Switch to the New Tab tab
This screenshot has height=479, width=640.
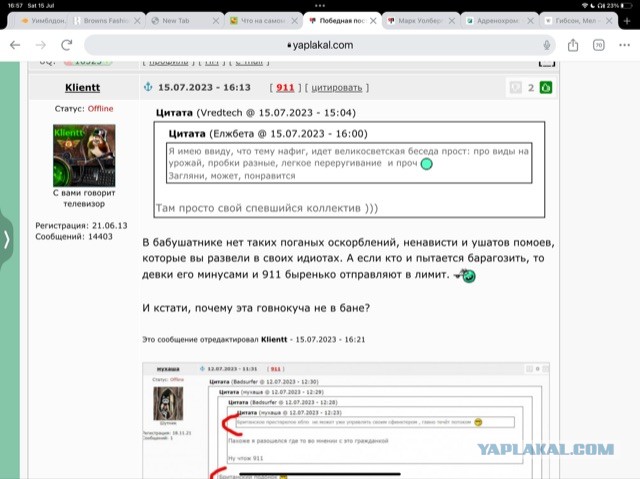pyautogui.click(x=176, y=21)
